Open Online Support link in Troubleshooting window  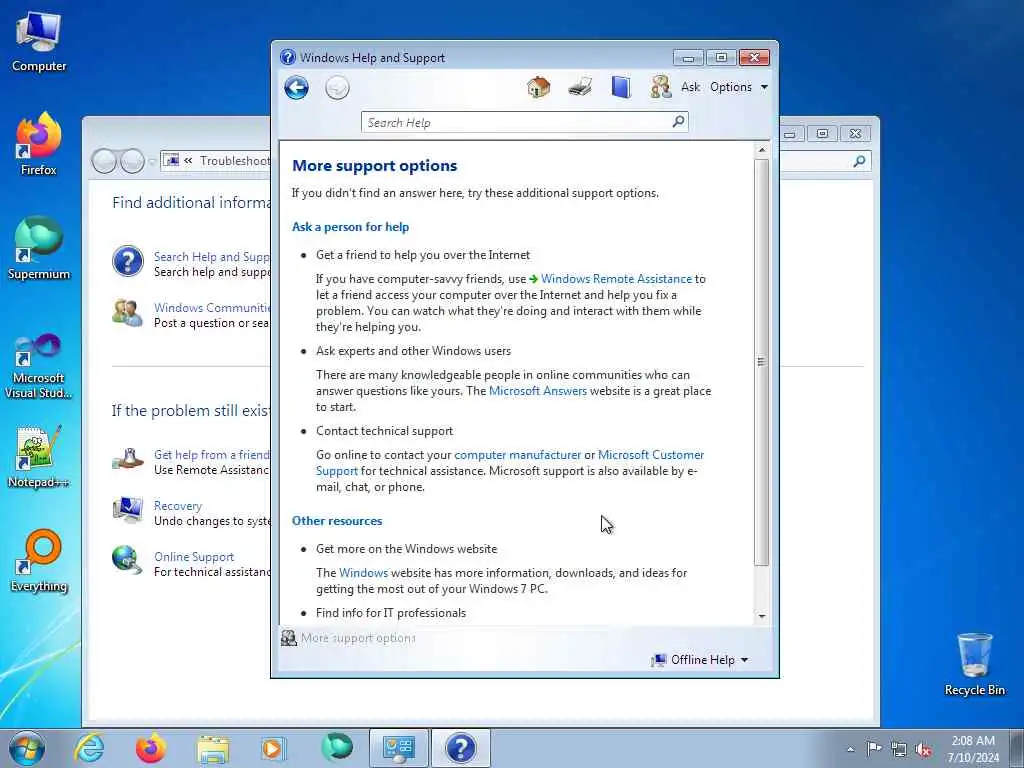click(194, 557)
